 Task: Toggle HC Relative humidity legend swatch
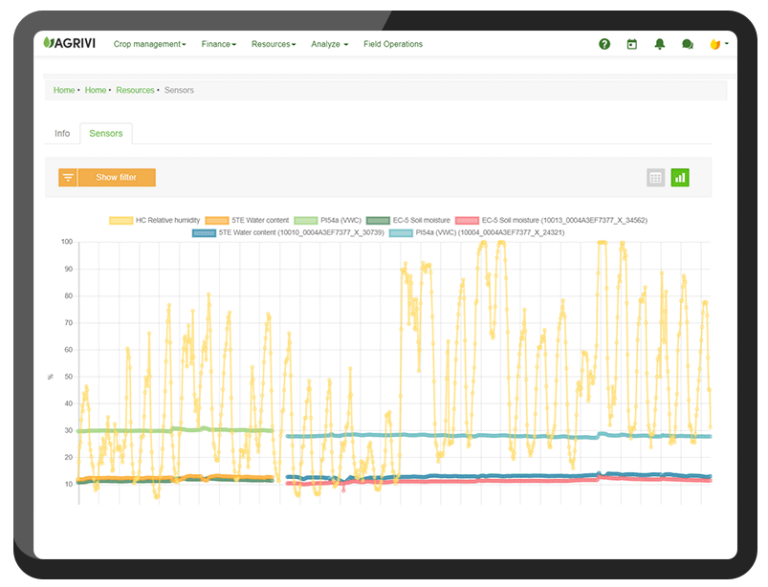coord(121,220)
